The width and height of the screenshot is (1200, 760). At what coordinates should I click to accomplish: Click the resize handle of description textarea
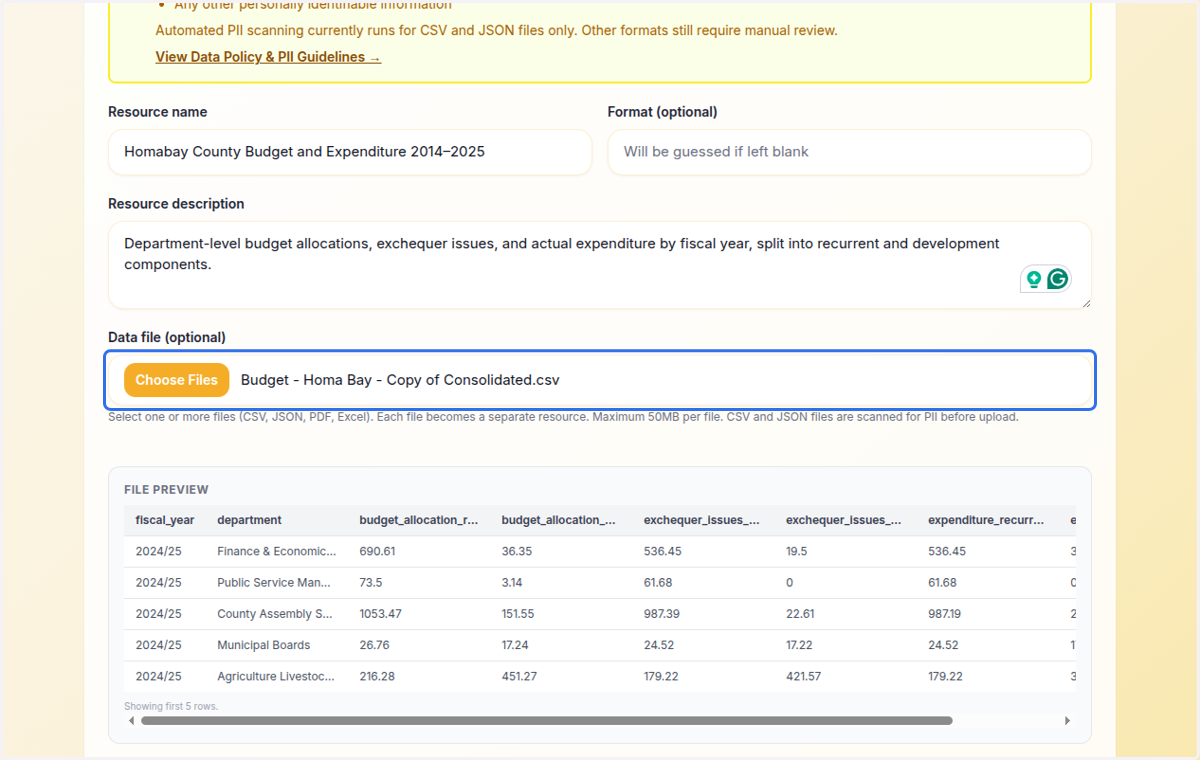(x=1085, y=302)
